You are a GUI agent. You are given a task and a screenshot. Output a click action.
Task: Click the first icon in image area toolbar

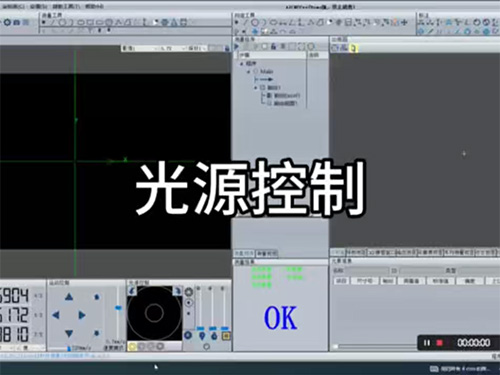(x=335, y=48)
